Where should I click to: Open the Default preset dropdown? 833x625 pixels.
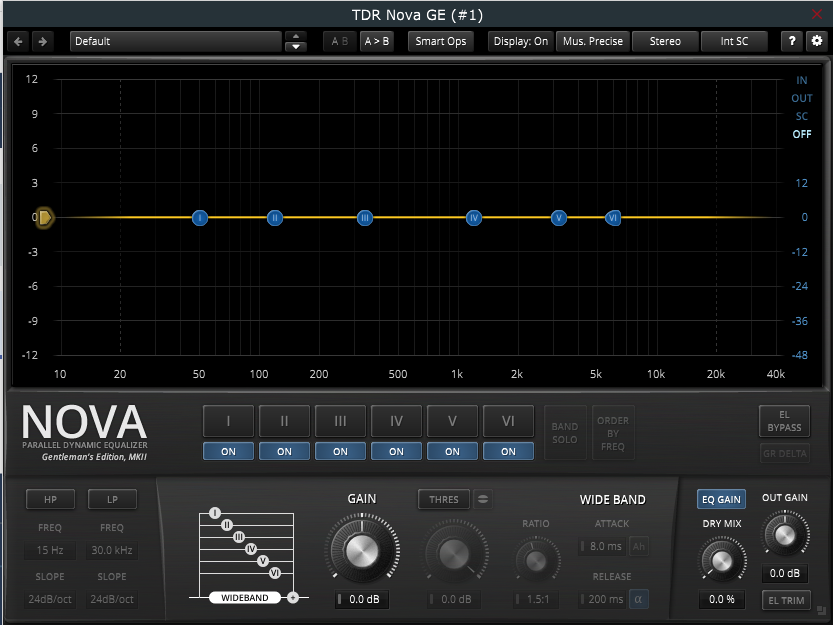175,41
